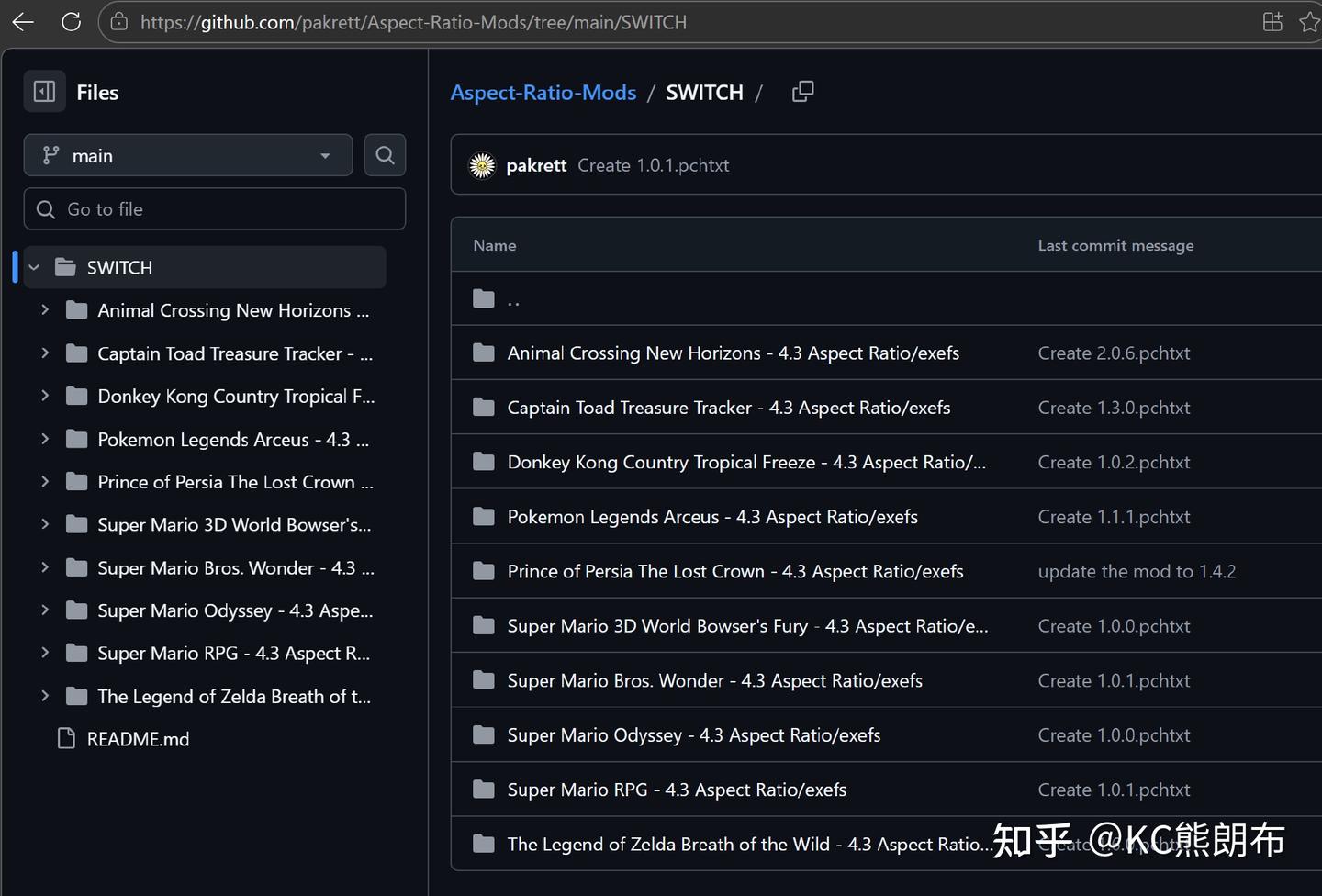
Task: Click the Super Mario RPG folder icon in table
Action: 484,790
